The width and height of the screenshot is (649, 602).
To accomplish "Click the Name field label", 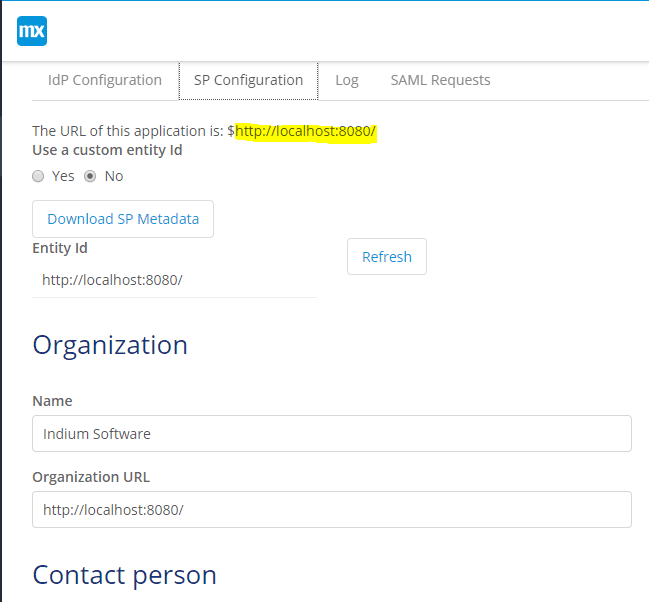I will (x=53, y=401).
